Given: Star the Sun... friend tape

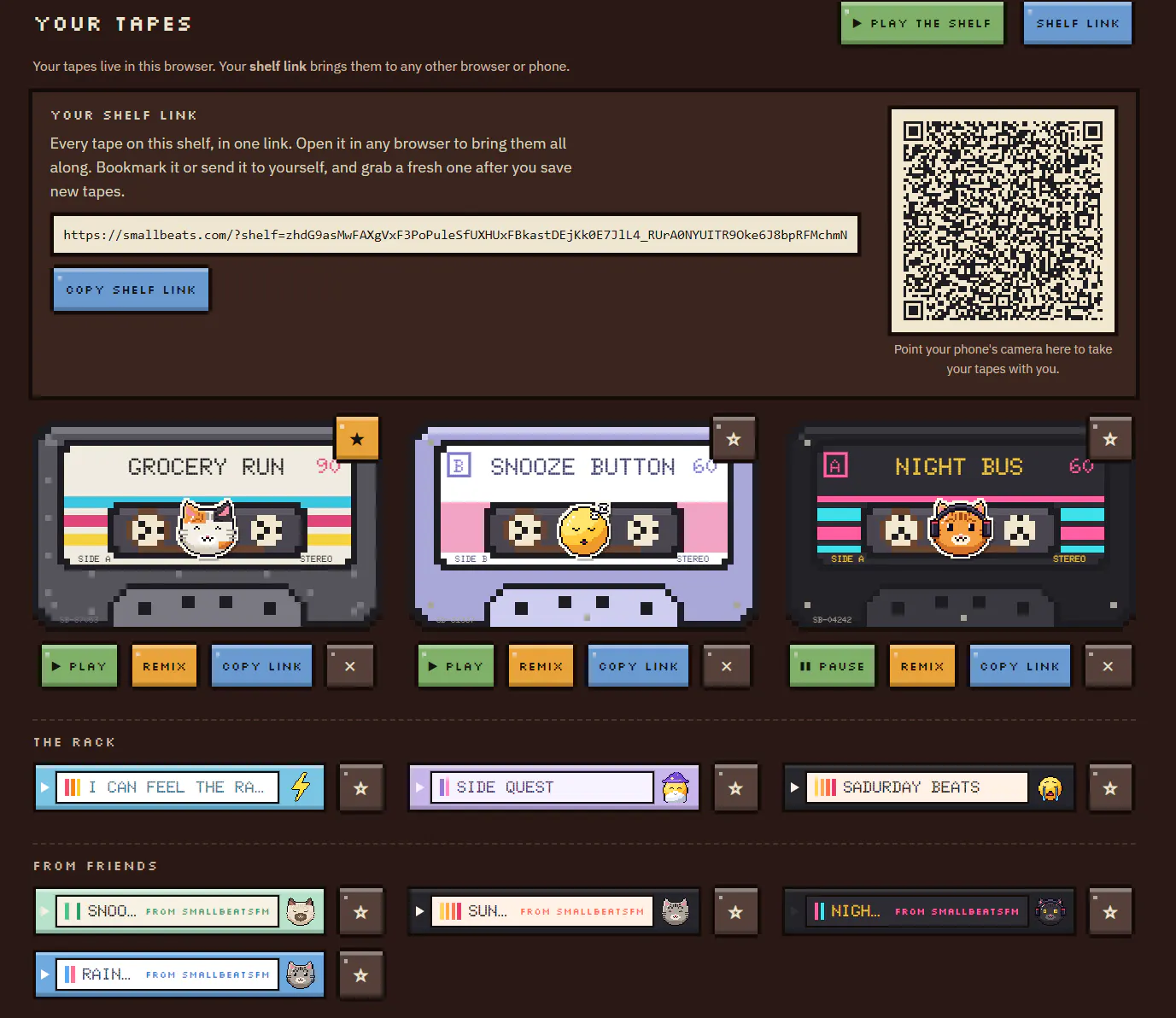Looking at the screenshot, I should (x=735, y=912).
